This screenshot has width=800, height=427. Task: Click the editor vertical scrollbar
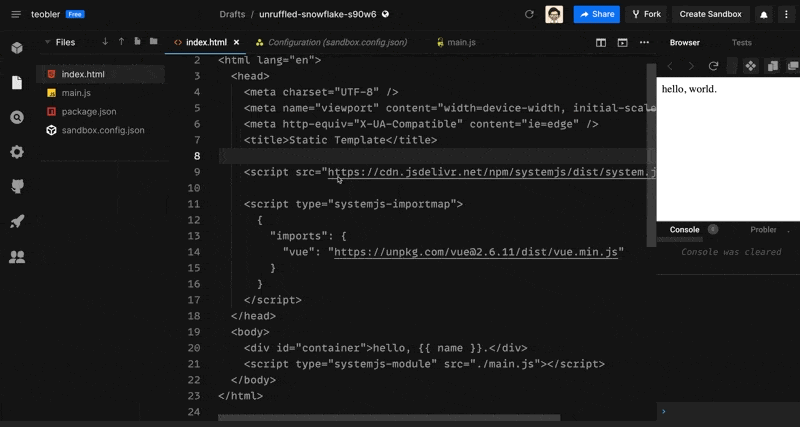(x=651, y=155)
